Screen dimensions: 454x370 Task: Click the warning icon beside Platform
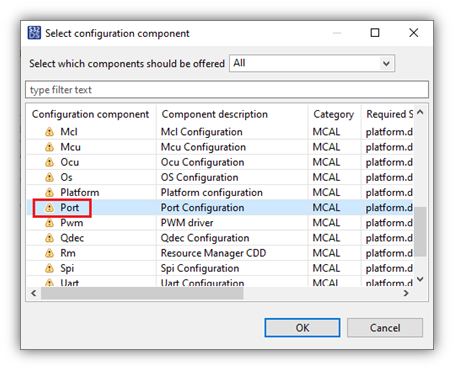pyautogui.click(x=49, y=193)
